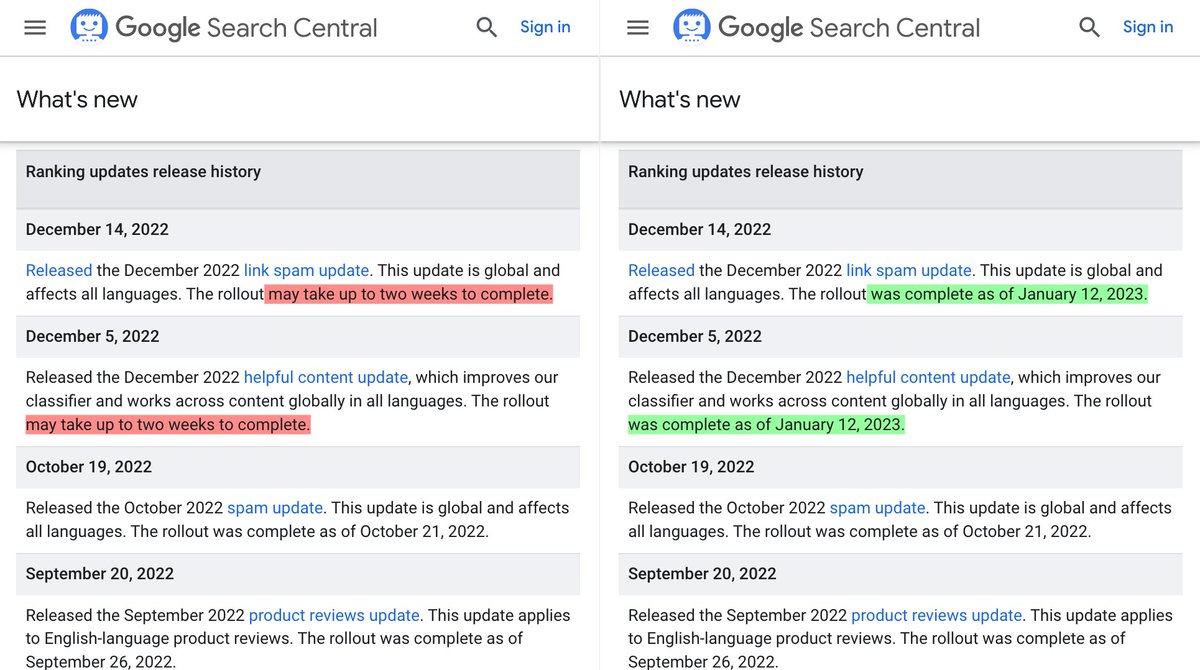Click Google Search Central logo in right panel
Viewport: 1200px width, 670px height.
[827, 27]
